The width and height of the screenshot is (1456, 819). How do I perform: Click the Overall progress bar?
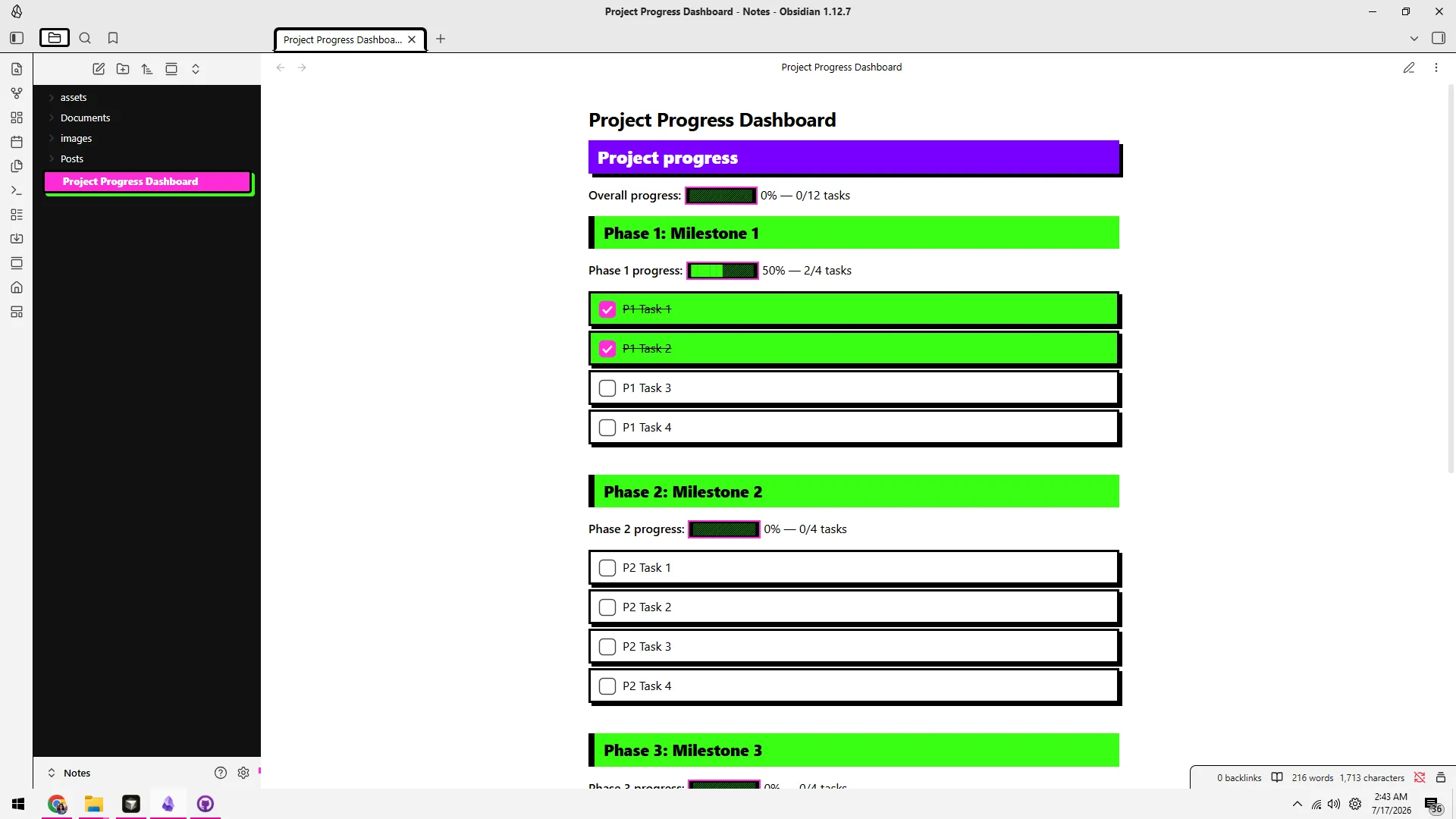click(721, 196)
